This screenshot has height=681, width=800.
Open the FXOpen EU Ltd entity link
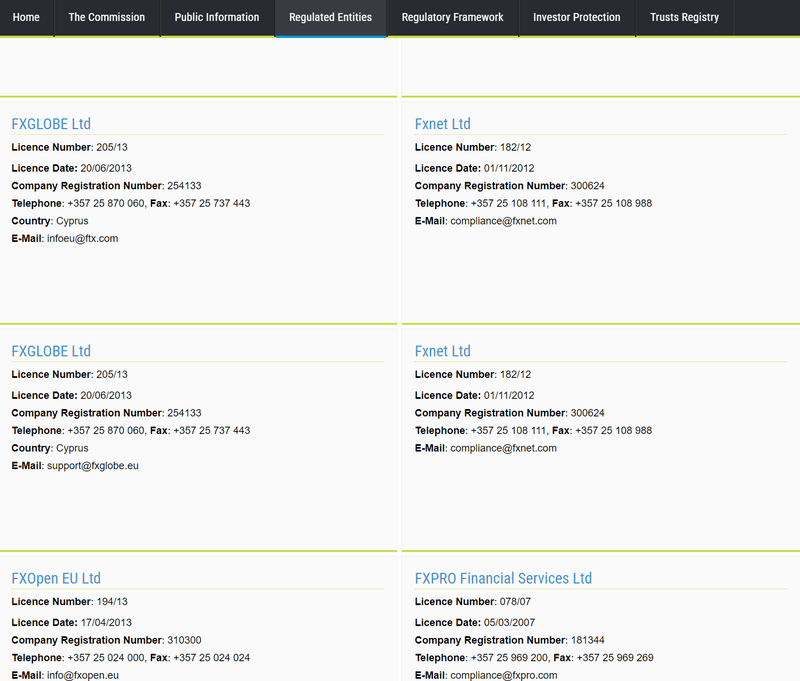(x=56, y=578)
